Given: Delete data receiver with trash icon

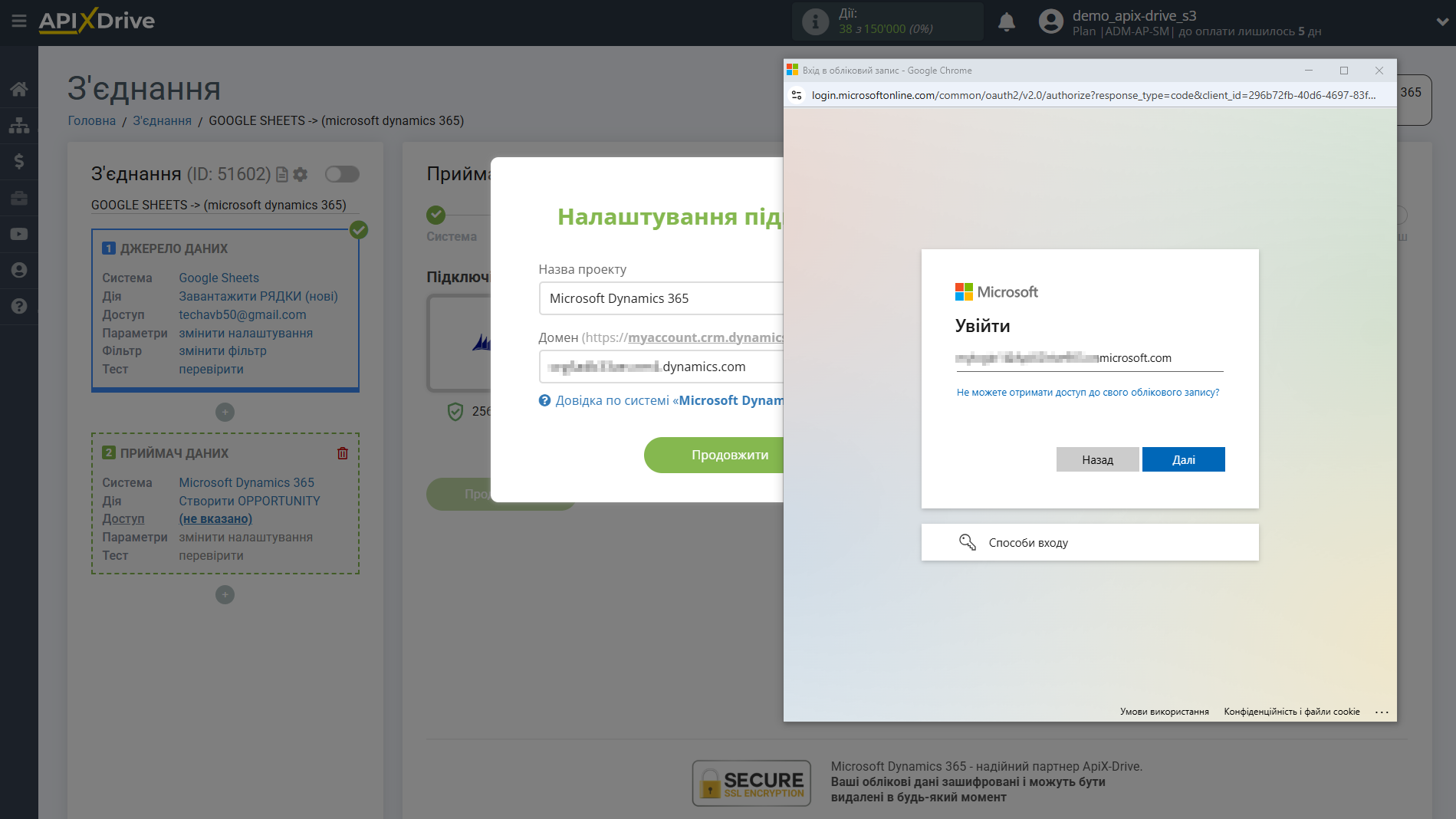Looking at the screenshot, I should [x=343, y=453].
